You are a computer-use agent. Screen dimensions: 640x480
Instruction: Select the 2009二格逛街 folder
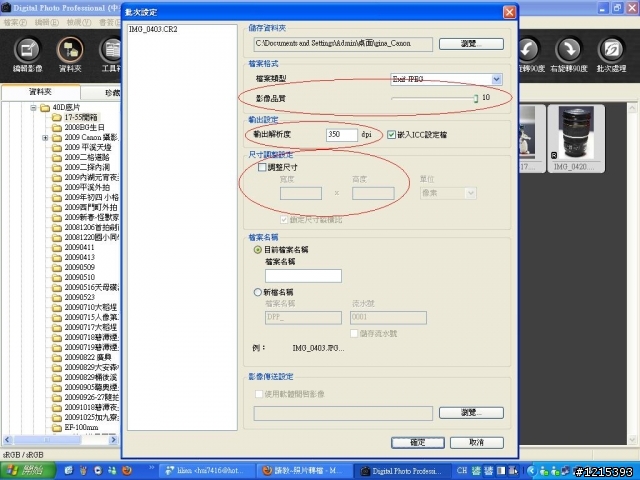click(81, 158)
